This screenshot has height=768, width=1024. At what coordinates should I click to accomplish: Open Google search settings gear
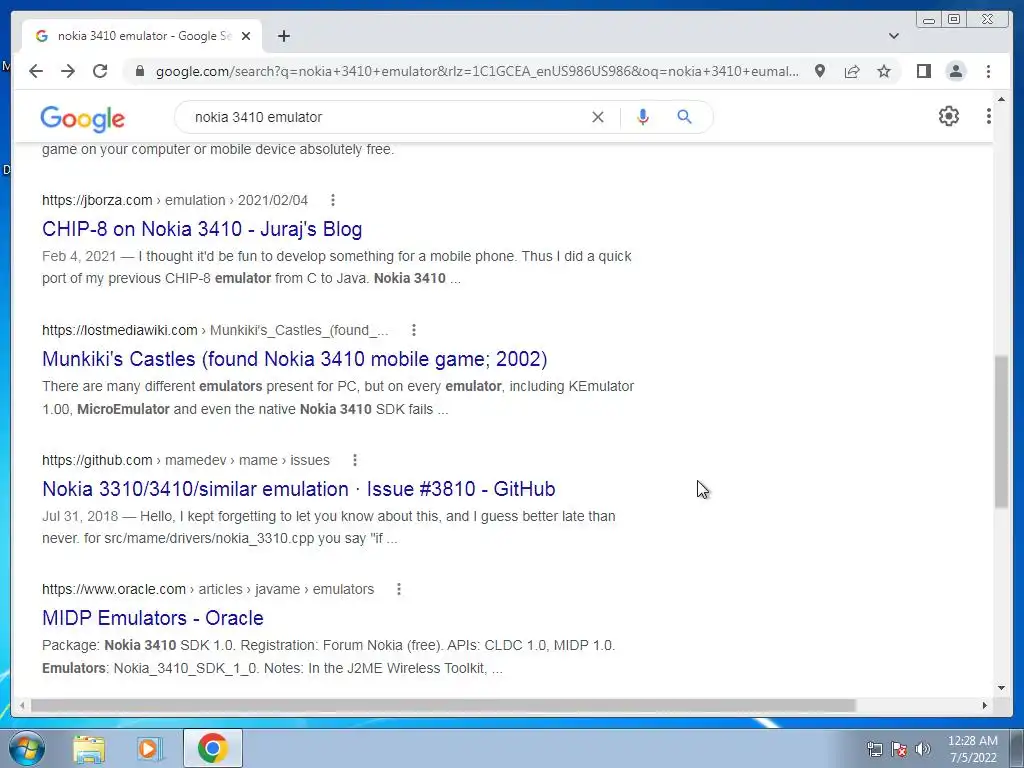click(x=948, y=116)
